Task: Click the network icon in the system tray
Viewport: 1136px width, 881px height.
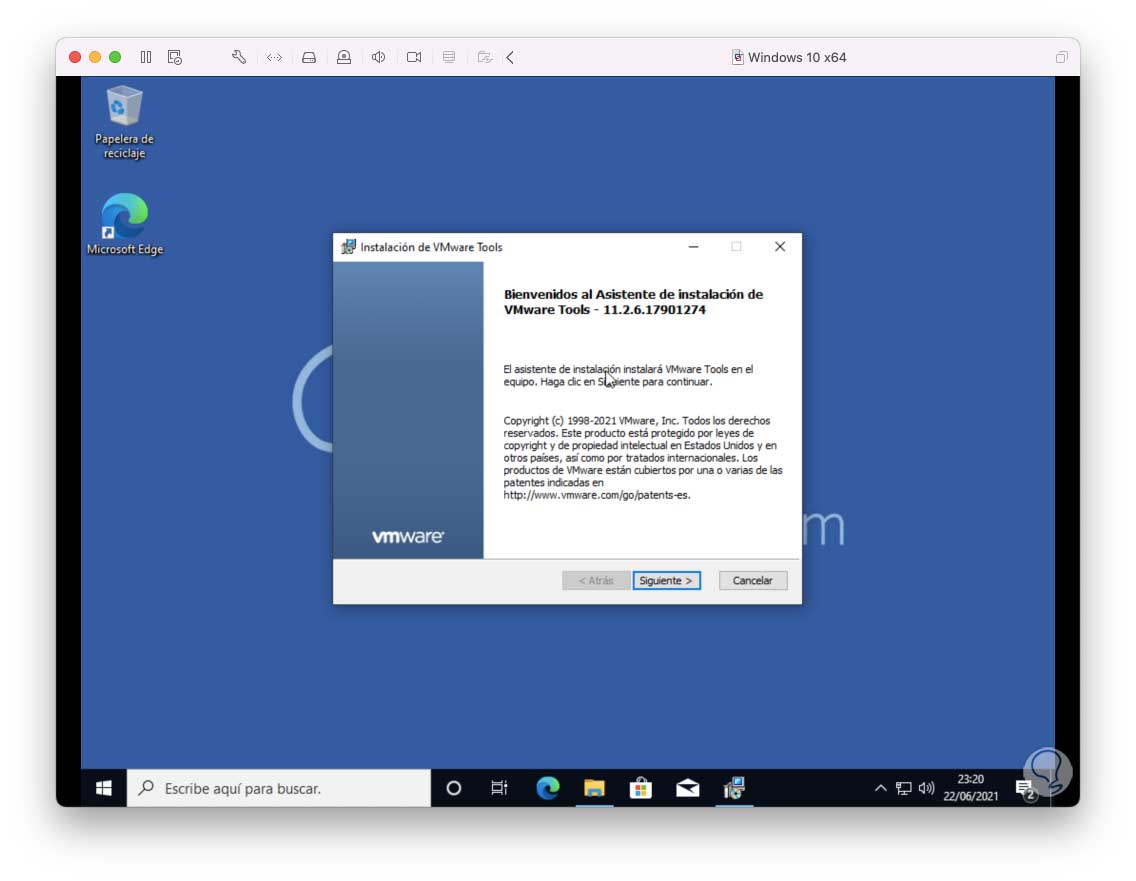Action: point(903,788)
